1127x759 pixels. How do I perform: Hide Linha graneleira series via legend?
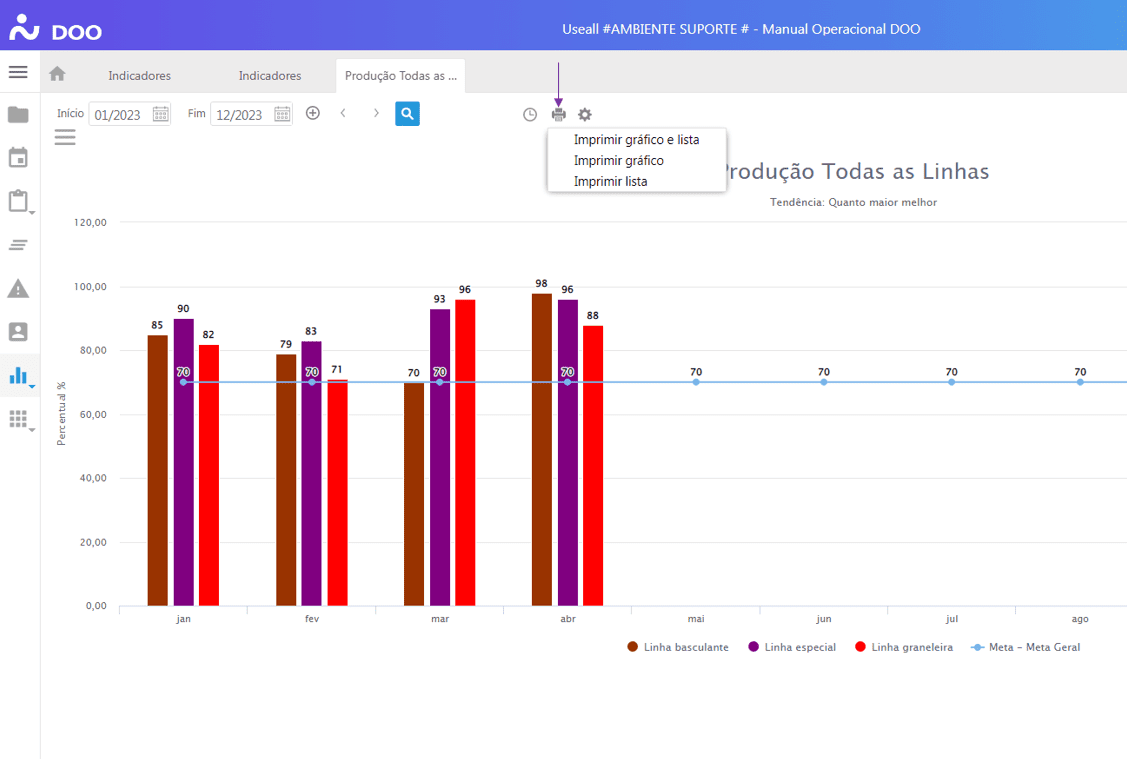pos(903,647)
